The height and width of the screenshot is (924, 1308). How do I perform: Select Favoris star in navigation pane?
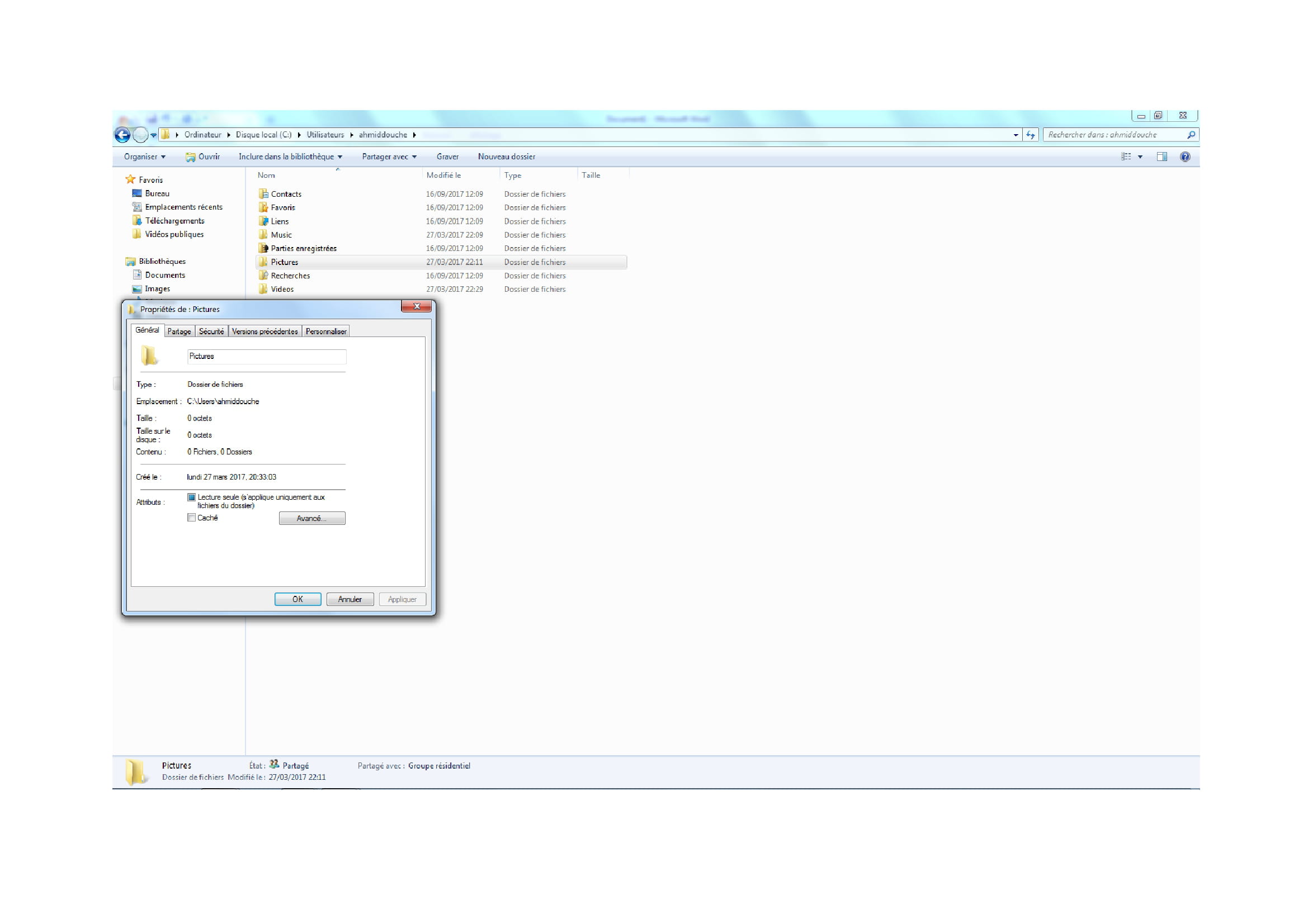click(130, 179)
